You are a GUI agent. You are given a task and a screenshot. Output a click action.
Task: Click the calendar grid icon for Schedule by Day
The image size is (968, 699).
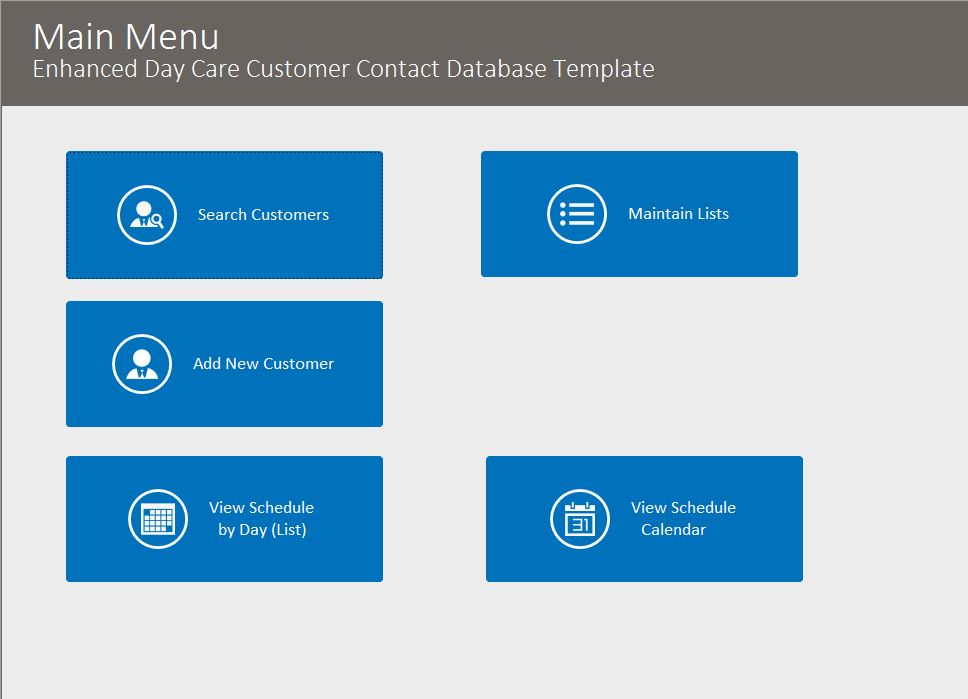(x=158, y=519)
